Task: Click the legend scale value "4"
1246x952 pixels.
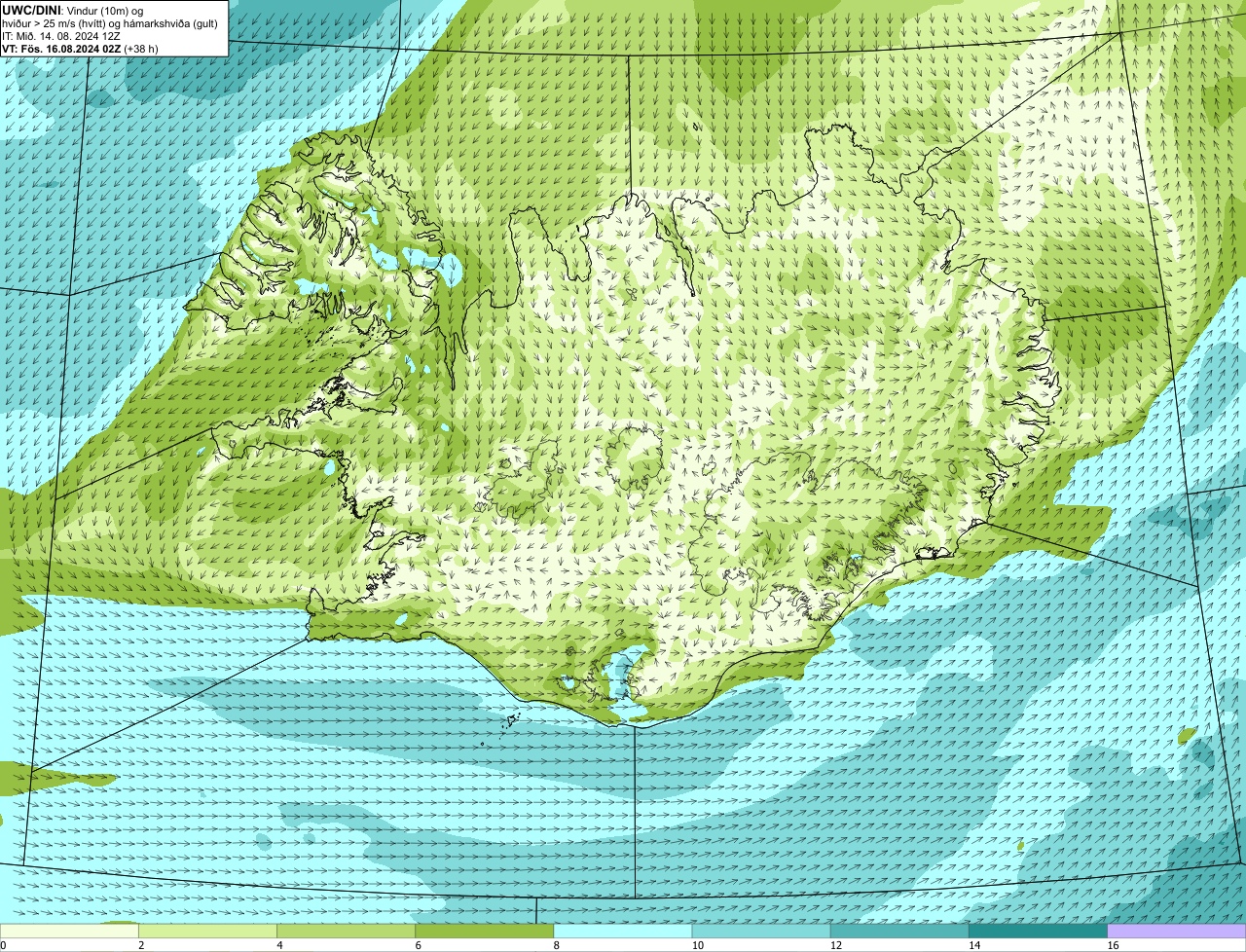Action: coord(279,945)
